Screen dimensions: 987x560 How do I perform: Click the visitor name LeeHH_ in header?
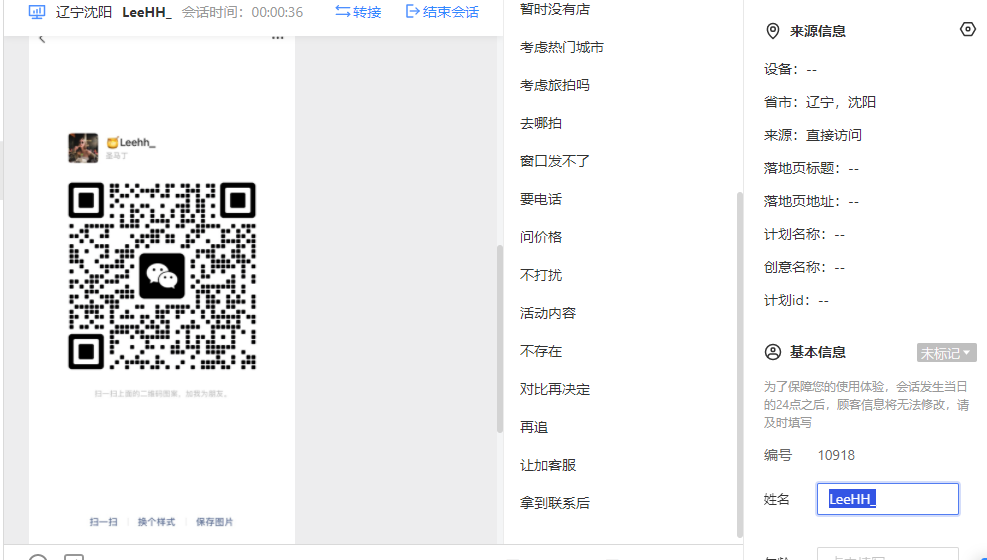pos(147,12)
